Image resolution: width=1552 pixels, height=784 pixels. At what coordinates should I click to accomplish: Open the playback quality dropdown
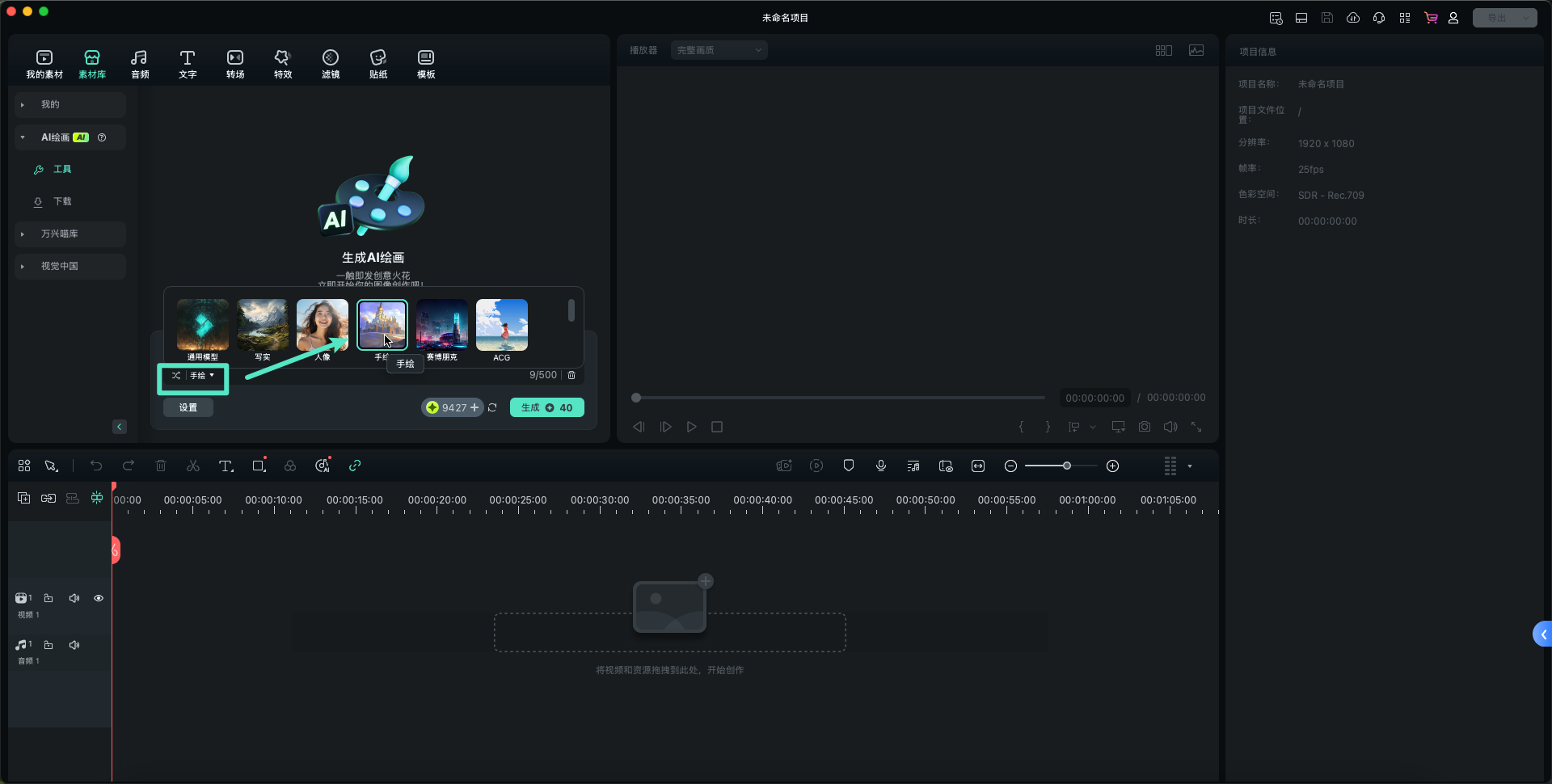(719, 50)
